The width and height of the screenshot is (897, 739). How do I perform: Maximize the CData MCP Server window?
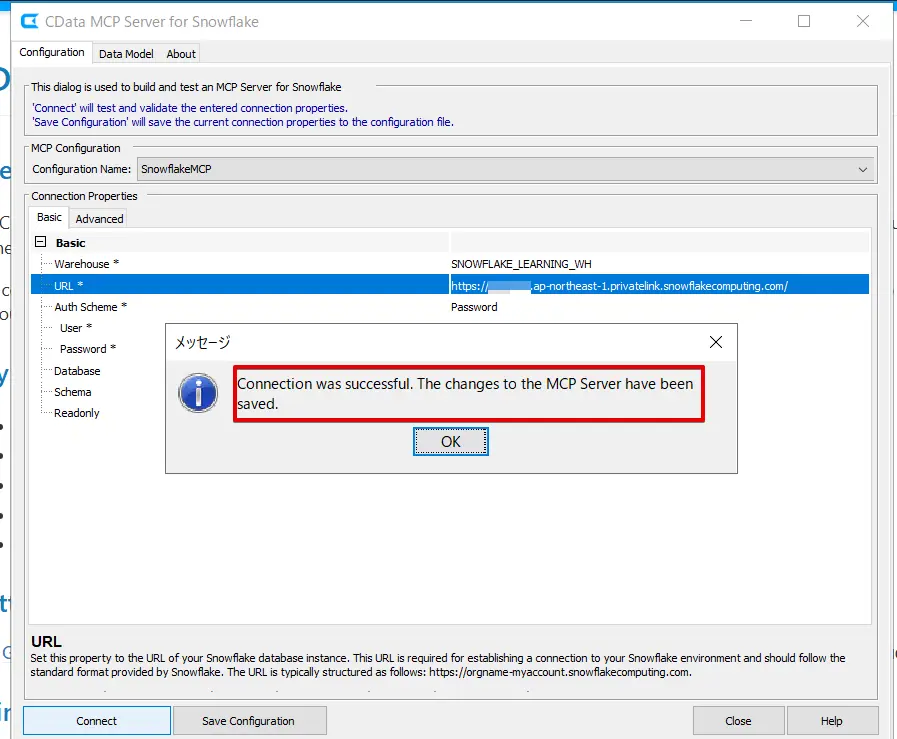pos(804,21)
